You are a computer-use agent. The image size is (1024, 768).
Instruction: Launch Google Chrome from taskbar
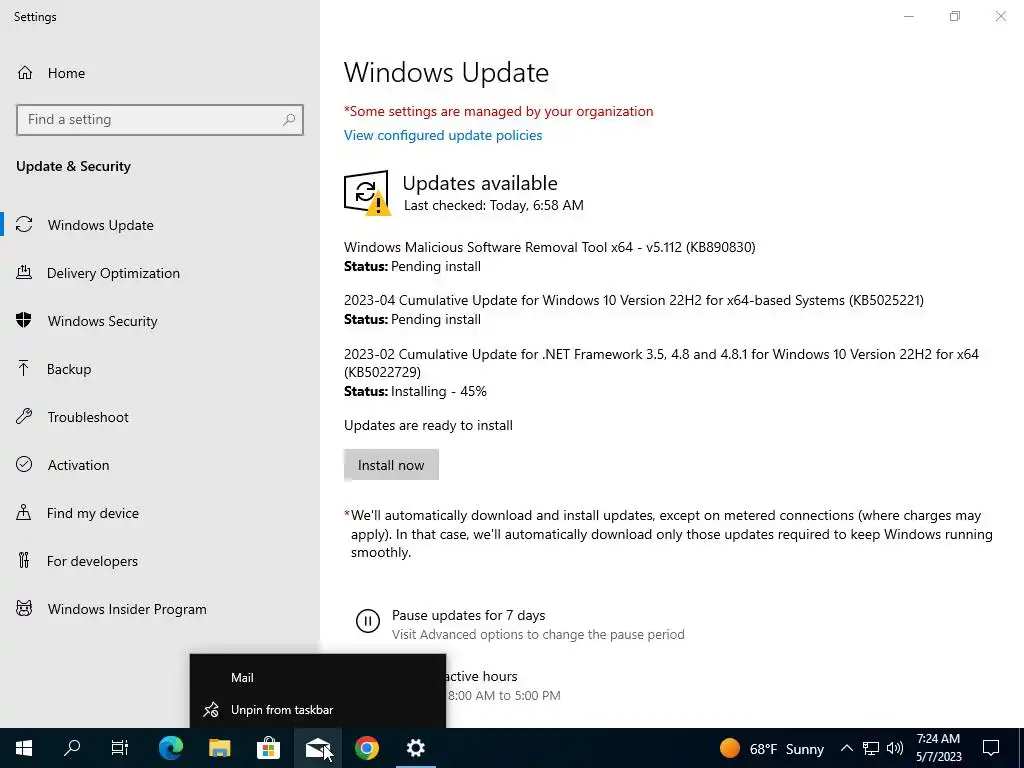[367, 748]
